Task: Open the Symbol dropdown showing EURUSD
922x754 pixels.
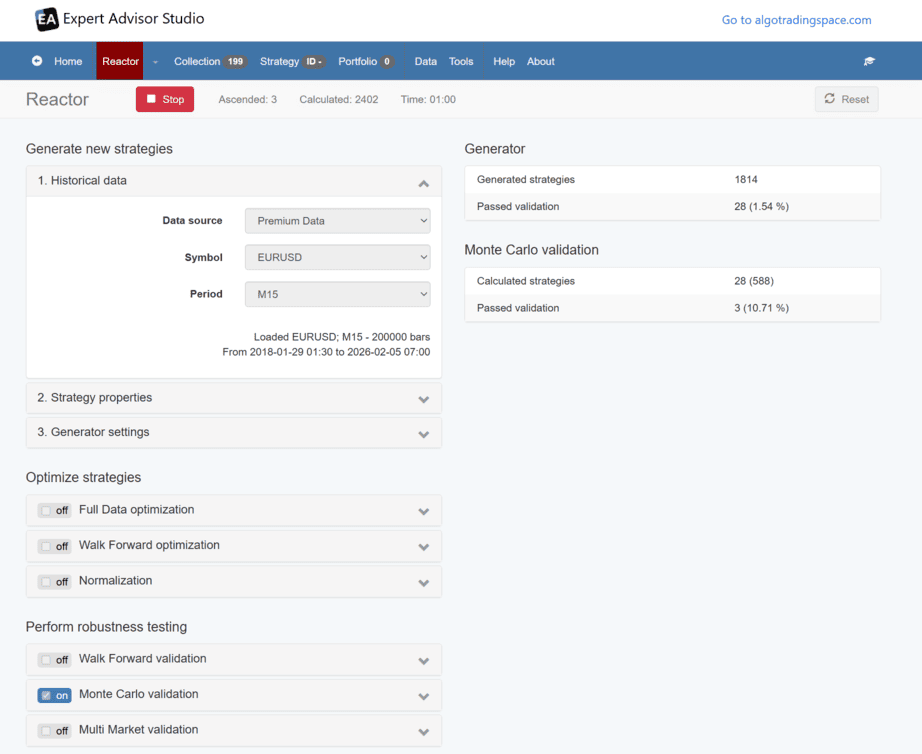Action: tap(337, 257)
